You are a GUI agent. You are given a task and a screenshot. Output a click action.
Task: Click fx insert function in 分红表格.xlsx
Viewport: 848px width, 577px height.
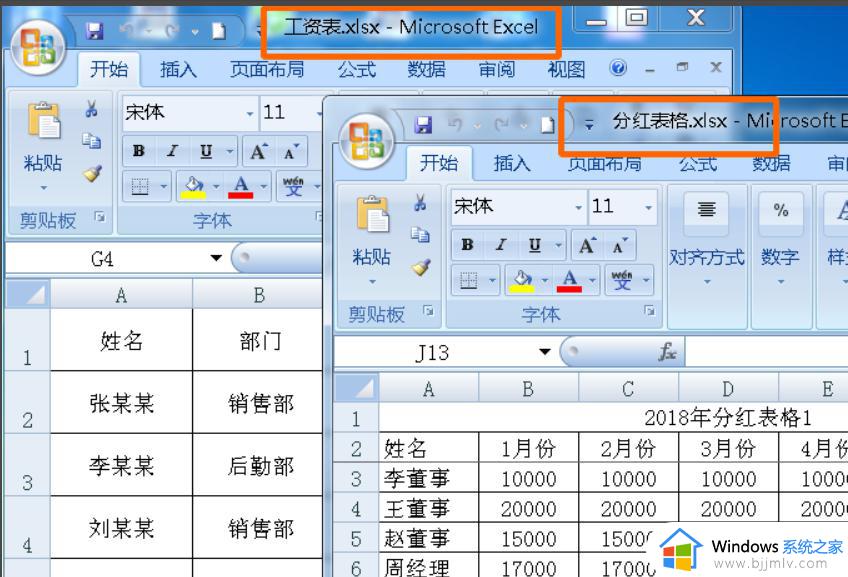667,351
